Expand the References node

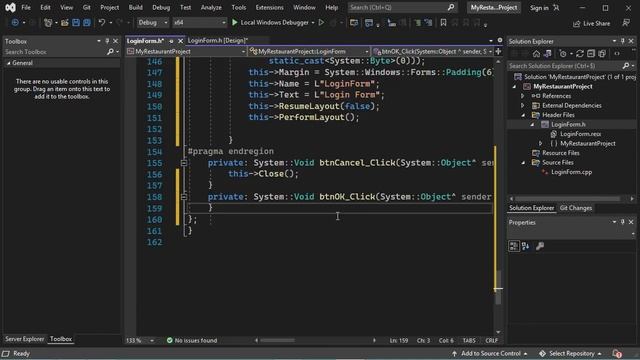523,96
